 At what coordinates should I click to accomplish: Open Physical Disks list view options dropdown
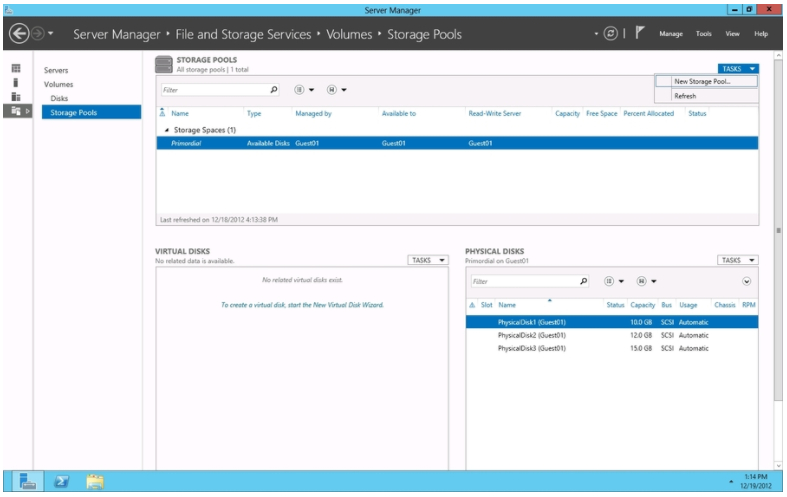tap(613, 281)
